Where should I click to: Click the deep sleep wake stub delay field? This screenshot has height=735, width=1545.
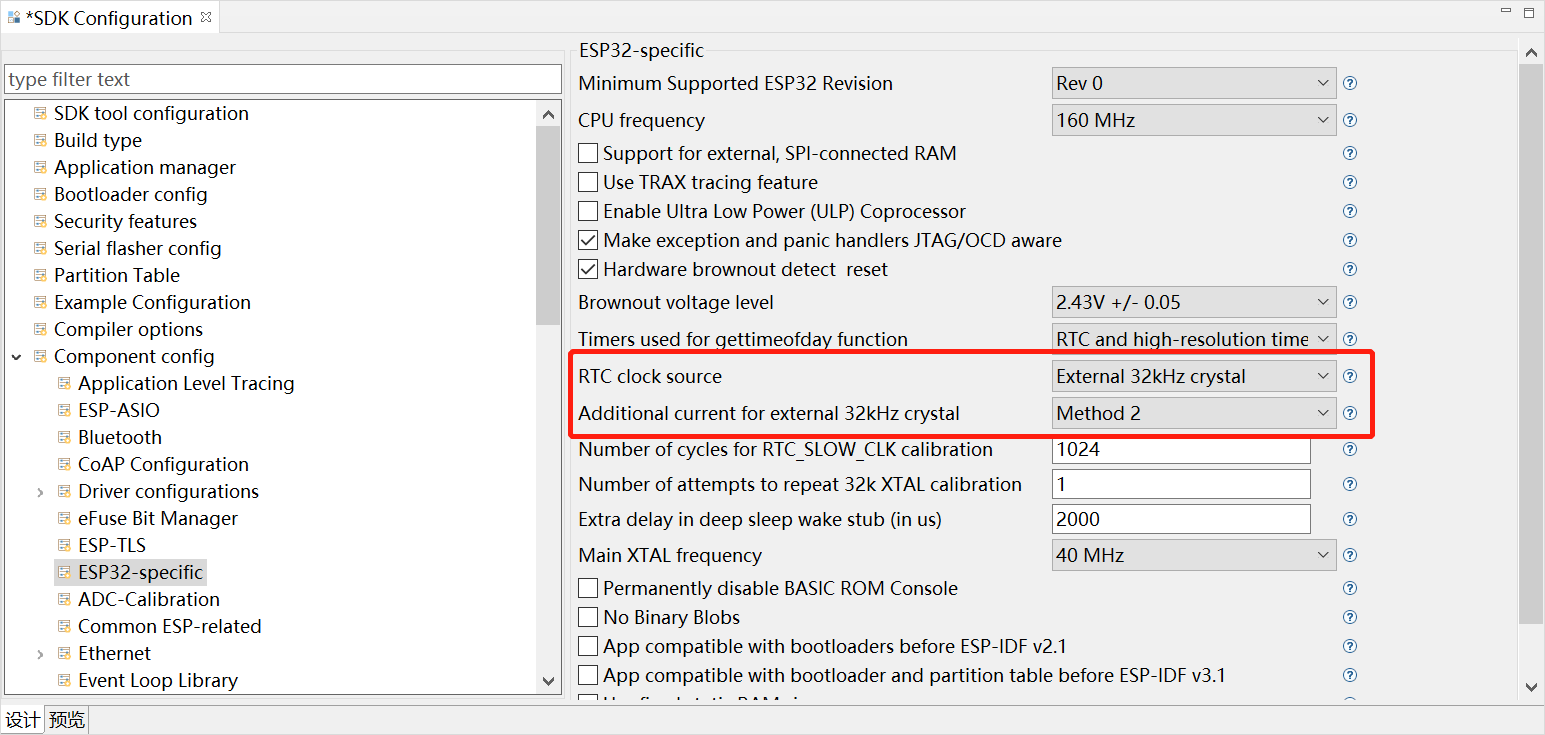[1181, 519]
